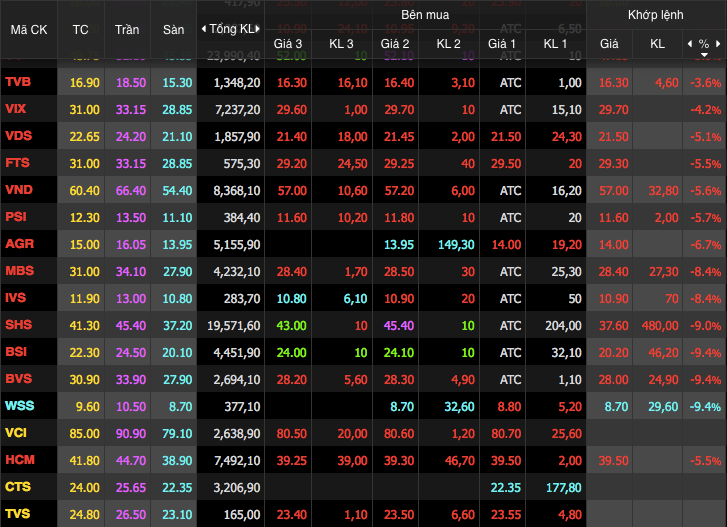Select the Khớp lệnh header group
The height and width of the screenshot is (527, 727).
click(x=655, y=16)
